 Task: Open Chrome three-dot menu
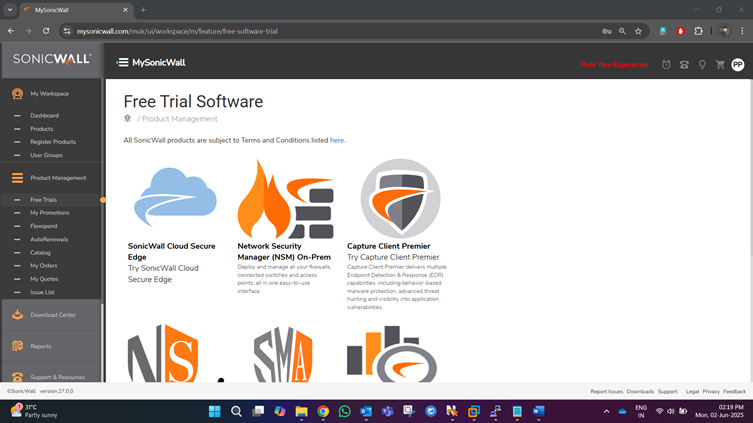point(742,31)
